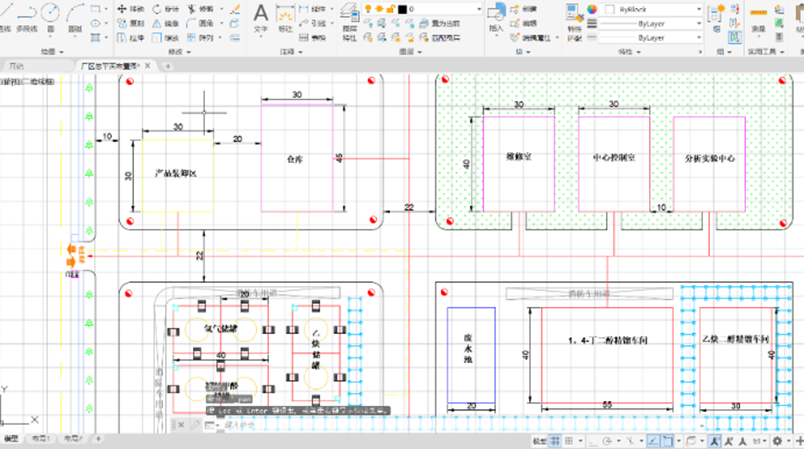Click the Text (文字) annotation tool
Image resolution: width=804 pixels, height=449 pixels.
point(260,16)
